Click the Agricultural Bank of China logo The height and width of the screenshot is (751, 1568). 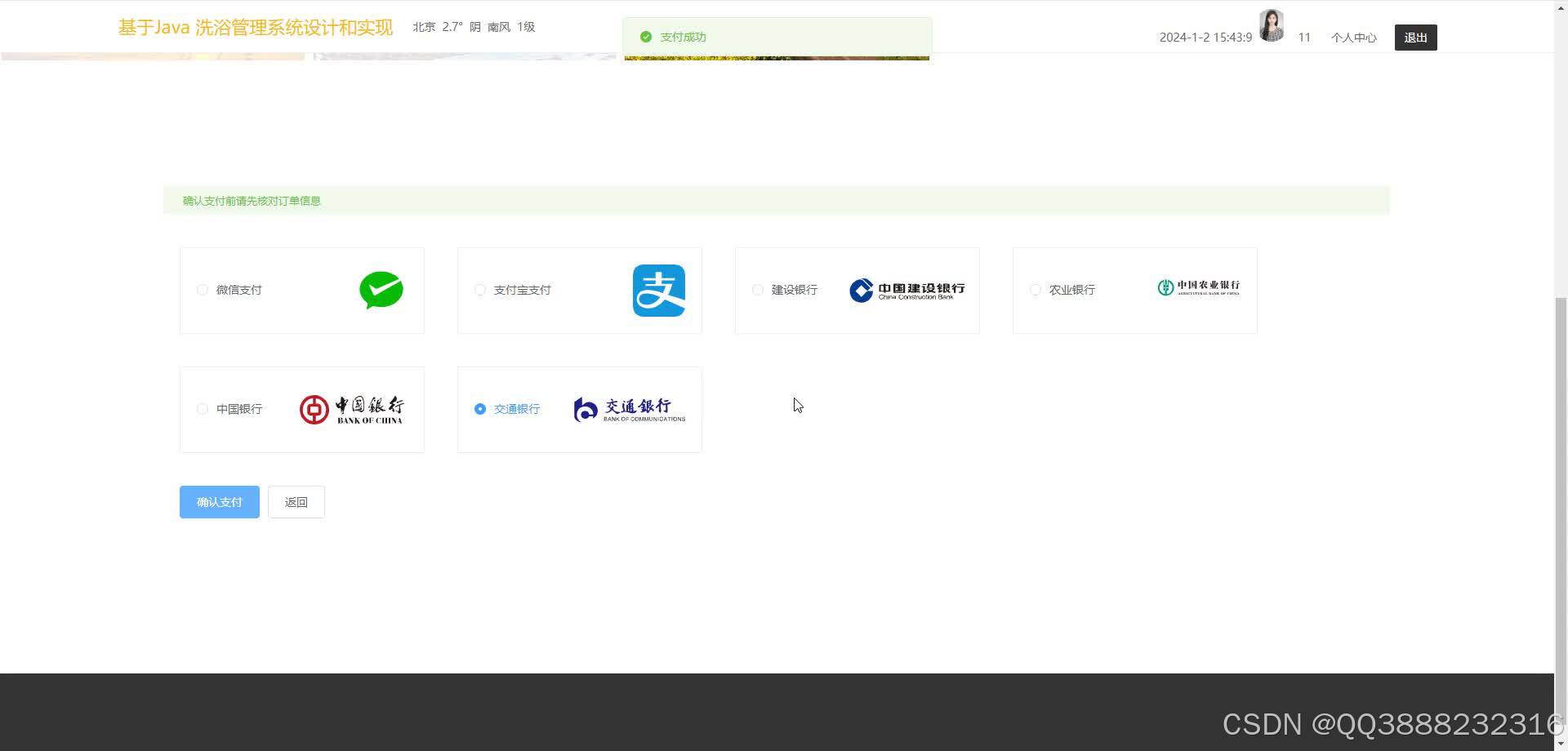coord(1198,287)
